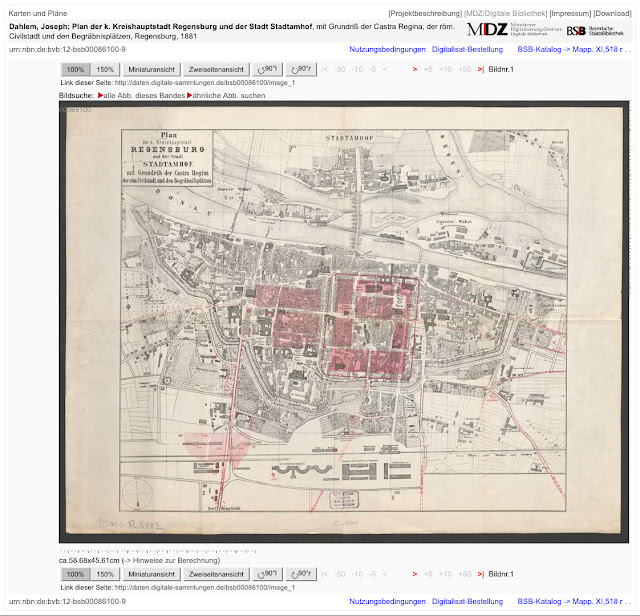This screenshot has height=616, width=640.
Task: Click the Dahlem, Joseph map title text
Action: (232, 31)
